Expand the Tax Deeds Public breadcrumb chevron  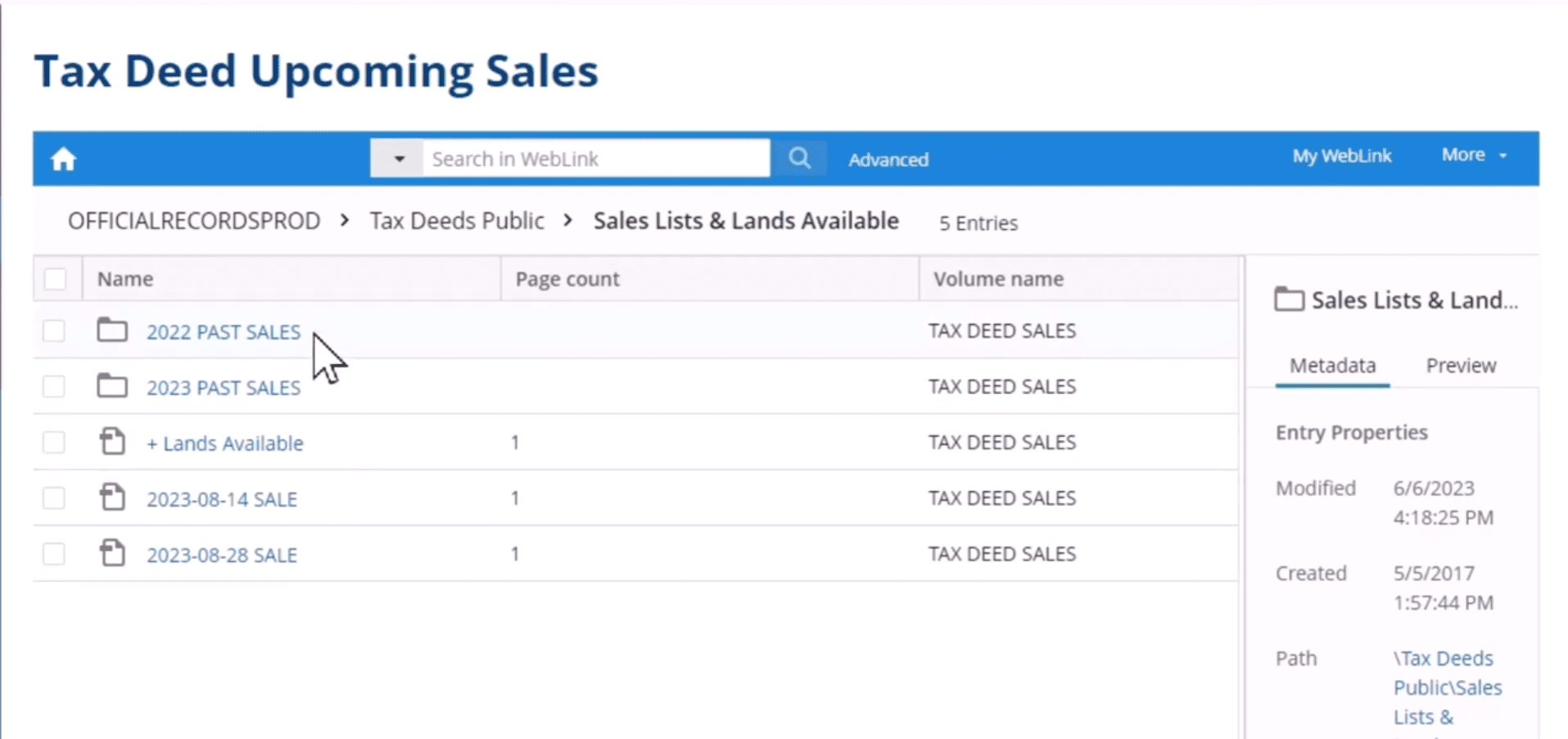567,221
